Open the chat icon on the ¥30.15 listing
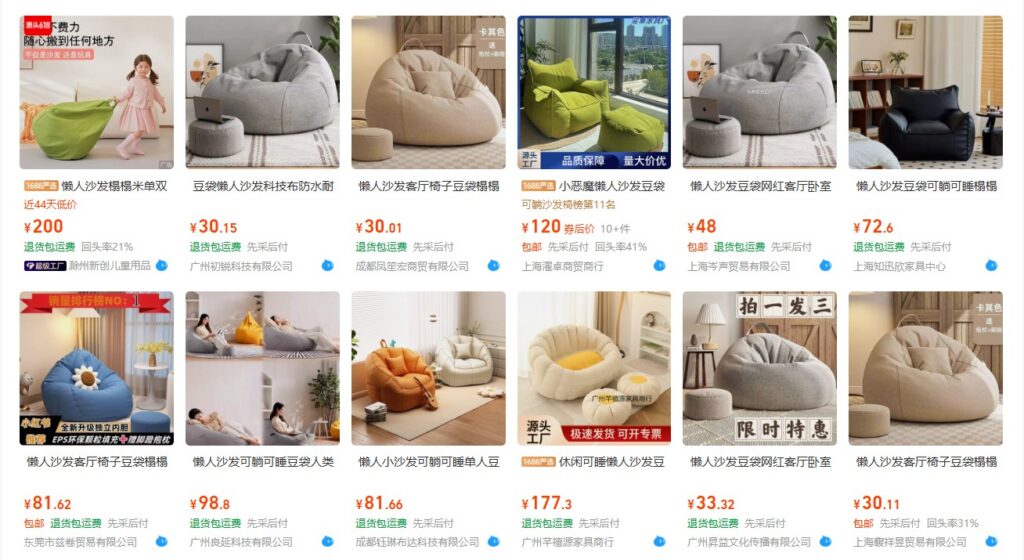The width and height of the screenshot is (1024, 560). (328, 266)
